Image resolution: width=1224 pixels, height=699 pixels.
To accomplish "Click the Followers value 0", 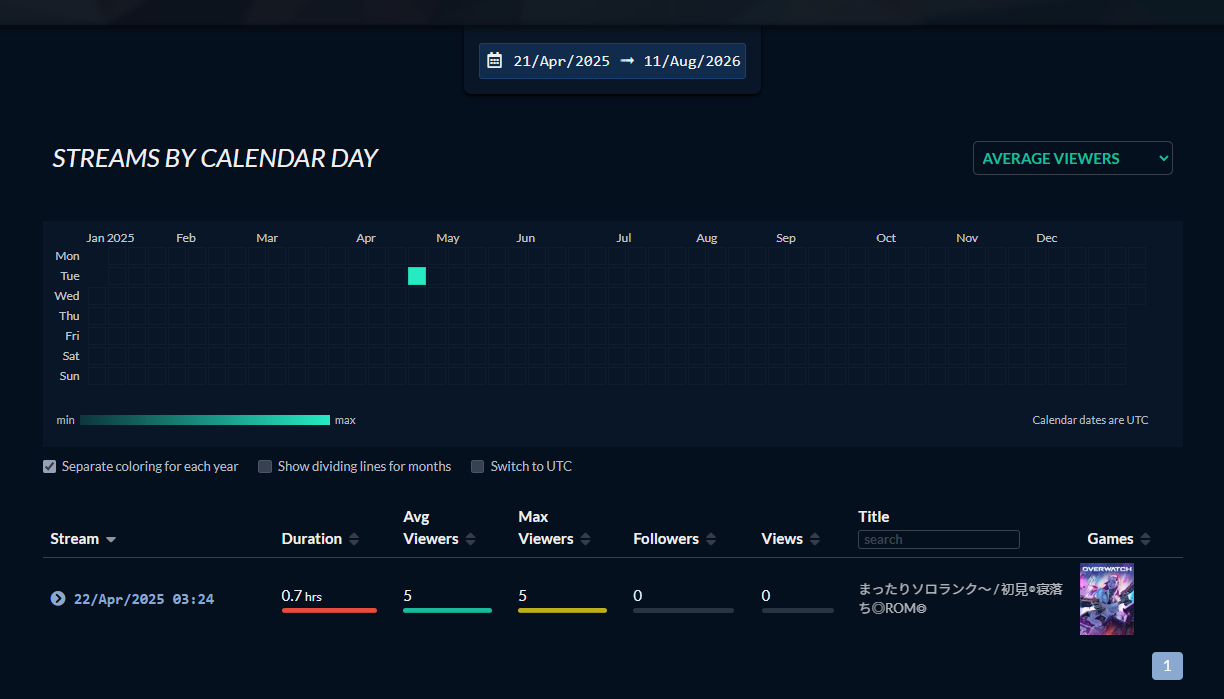I will [x=638, y=596].
